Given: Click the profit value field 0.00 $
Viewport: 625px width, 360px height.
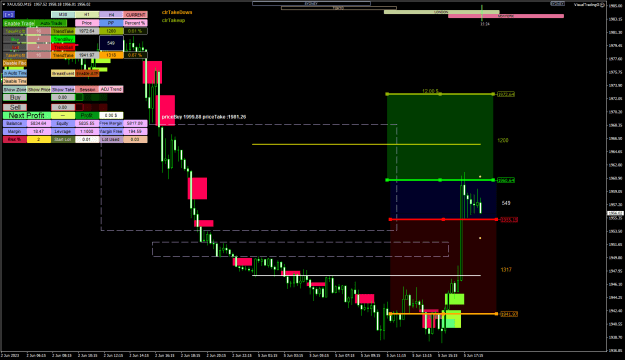Looking at the screenshot, I should 111,116.
